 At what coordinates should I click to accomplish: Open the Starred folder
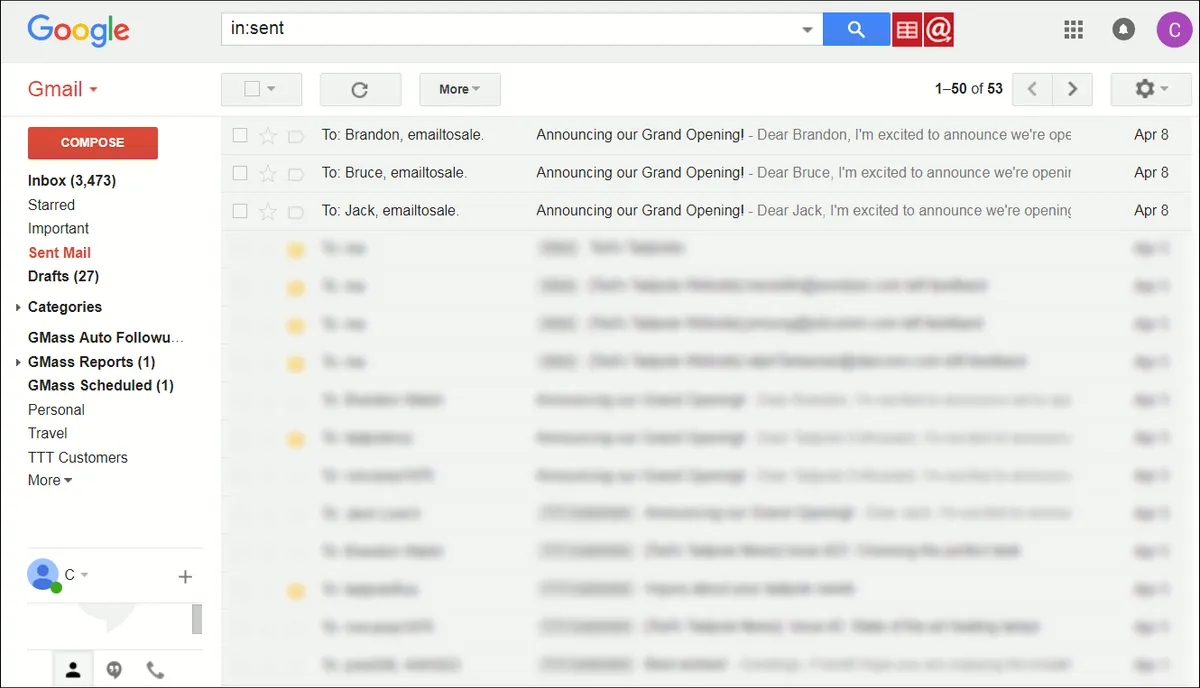point(51,204)
